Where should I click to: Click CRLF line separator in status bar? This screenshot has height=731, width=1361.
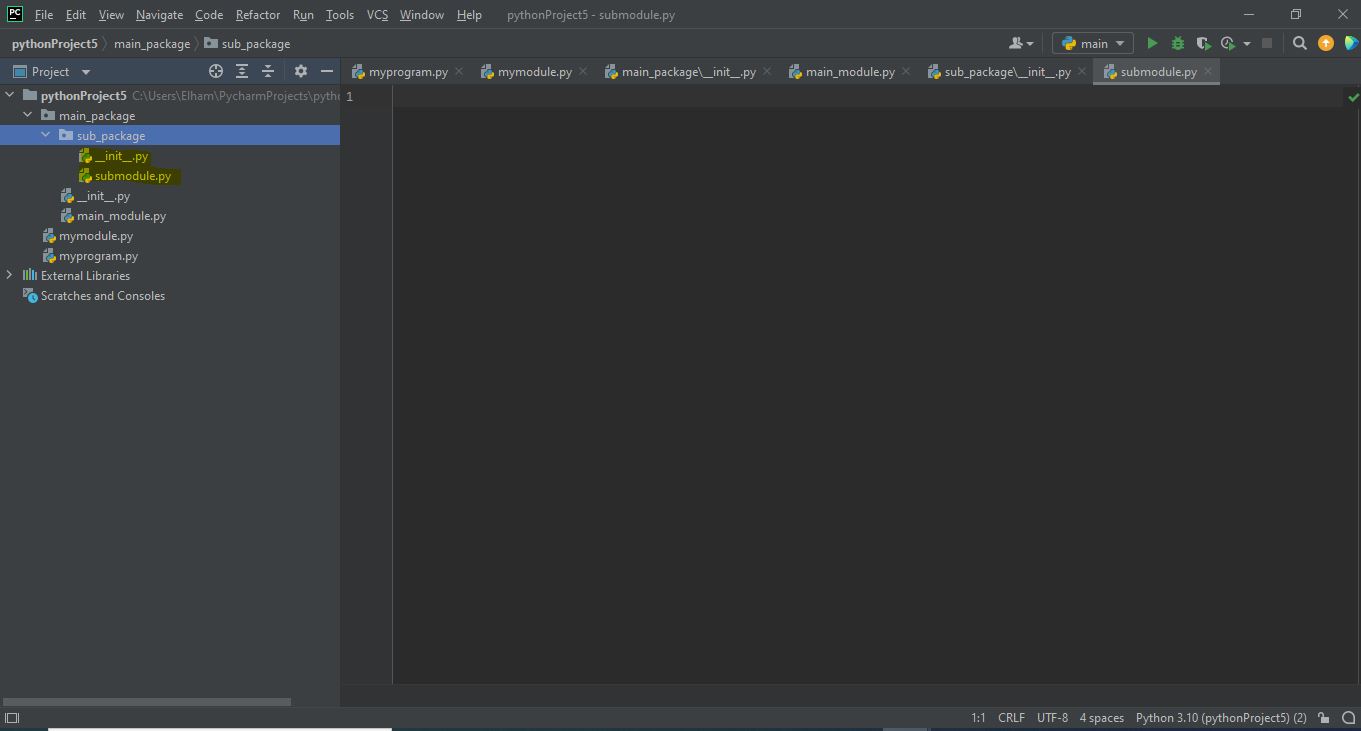point(1011,717)
